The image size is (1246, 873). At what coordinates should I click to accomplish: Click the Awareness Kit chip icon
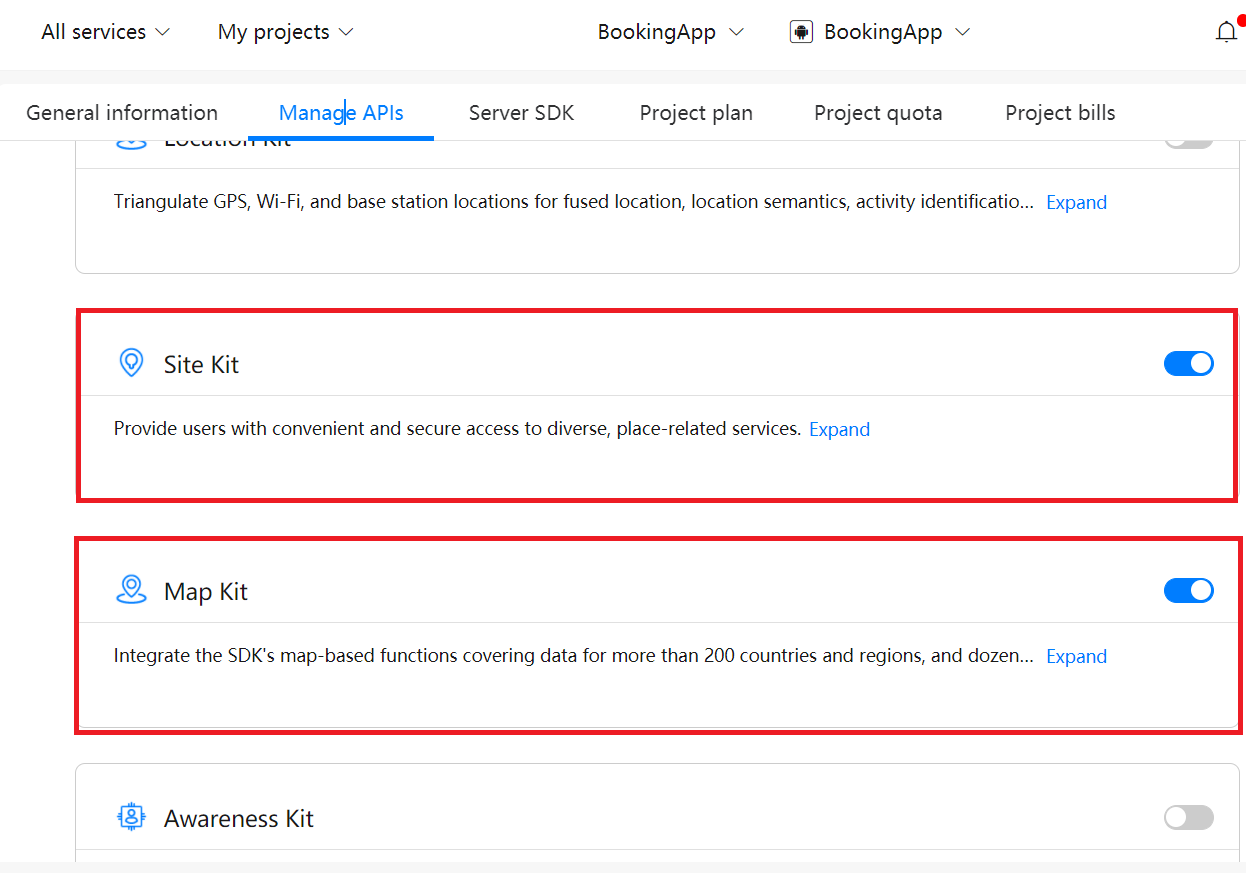tap(131, 817)
